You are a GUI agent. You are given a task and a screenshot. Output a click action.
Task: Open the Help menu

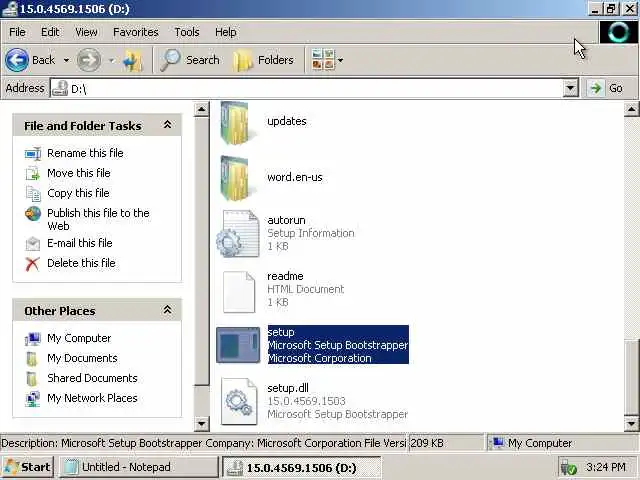pyautogui.click(x=226, y=32)
